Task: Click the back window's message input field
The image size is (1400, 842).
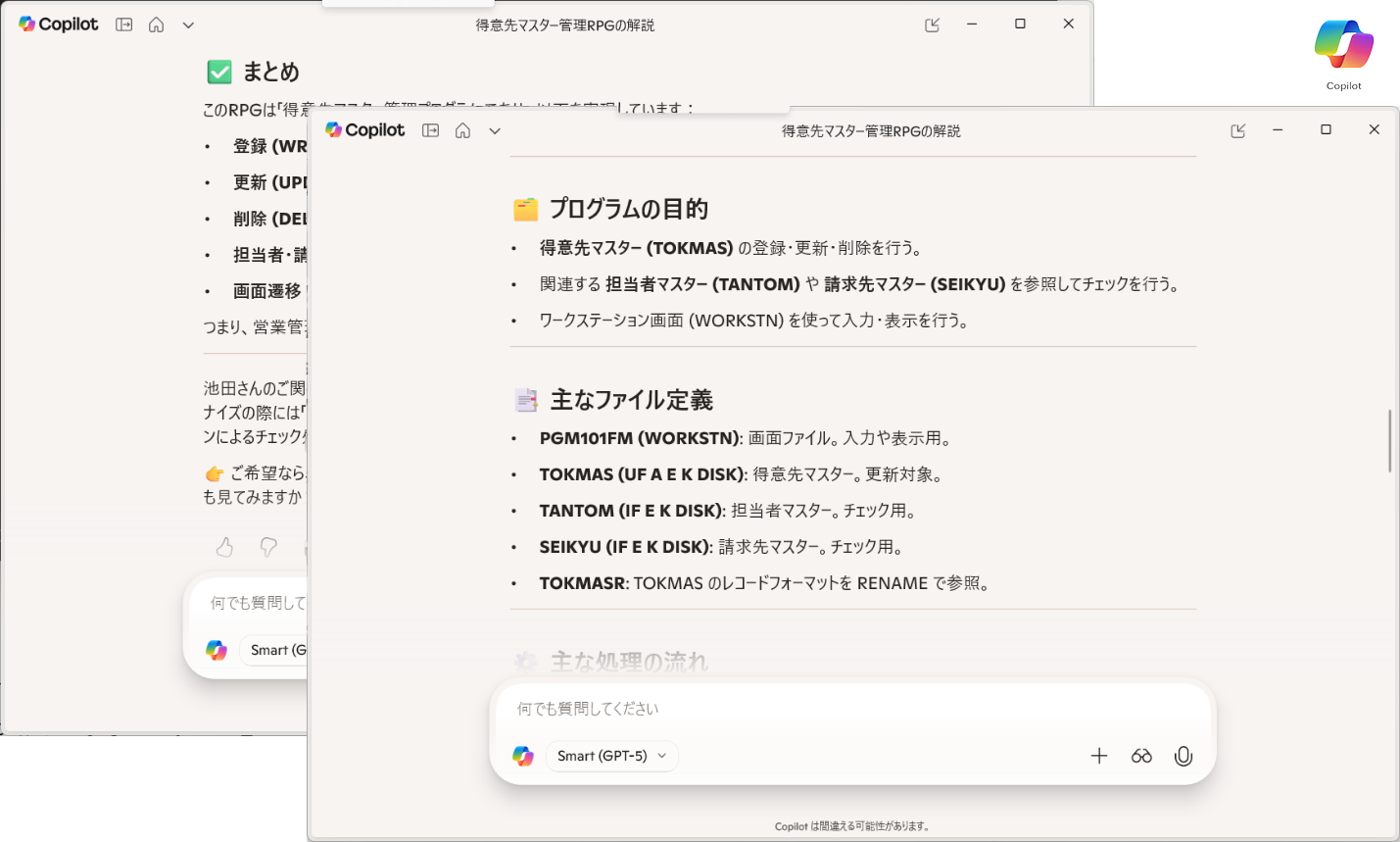Action: 258,603
